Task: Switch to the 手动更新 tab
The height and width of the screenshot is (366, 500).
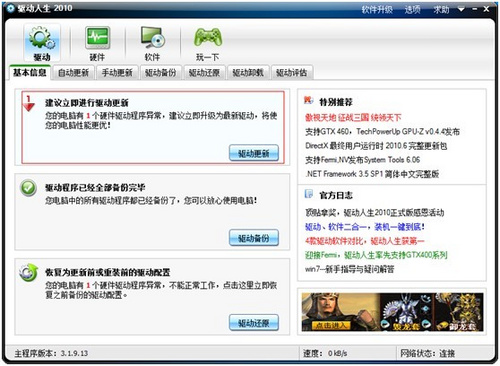Action: (x=117, y=73)
